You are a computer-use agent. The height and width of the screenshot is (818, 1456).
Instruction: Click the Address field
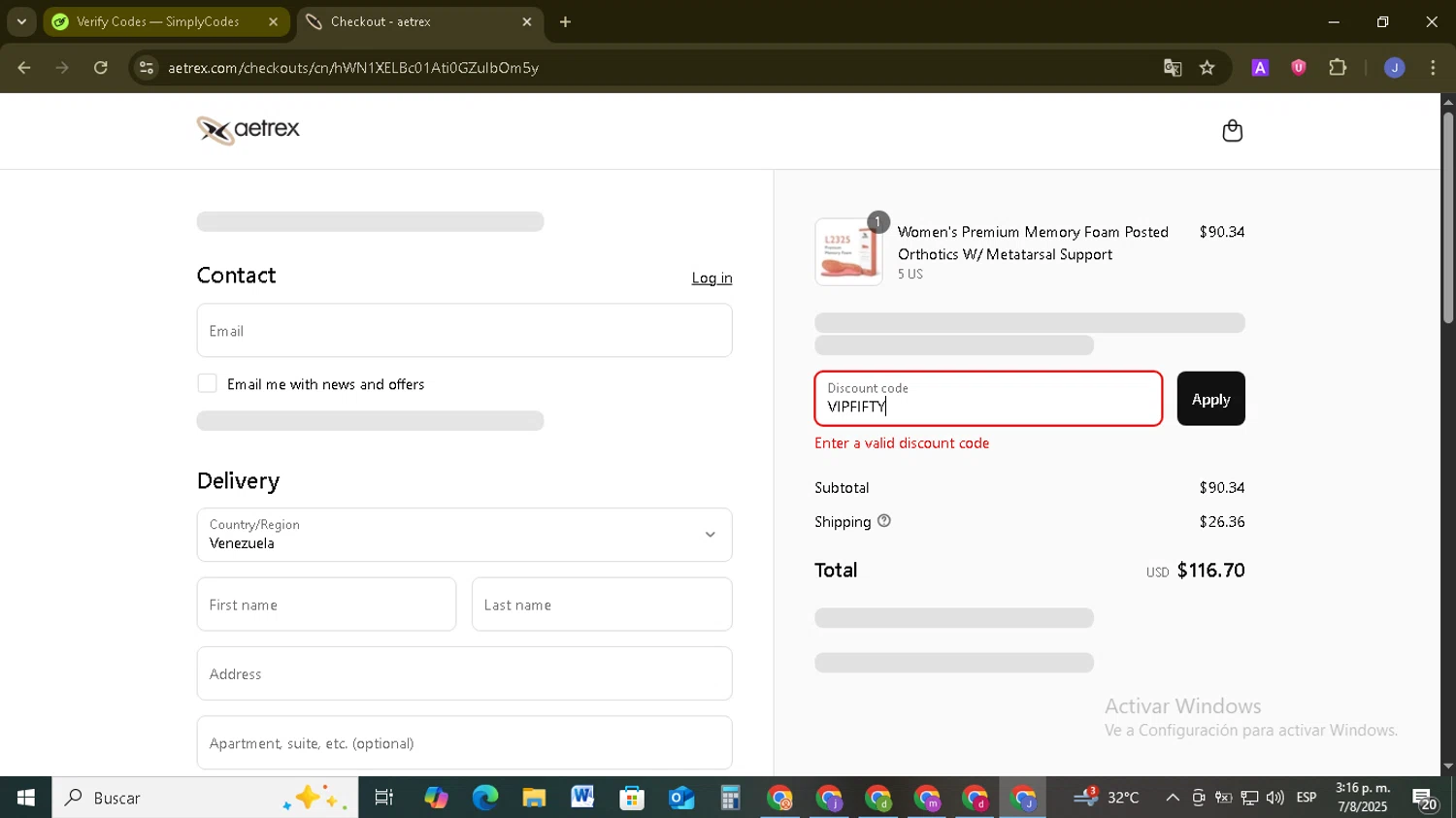(x=464, y=673)
